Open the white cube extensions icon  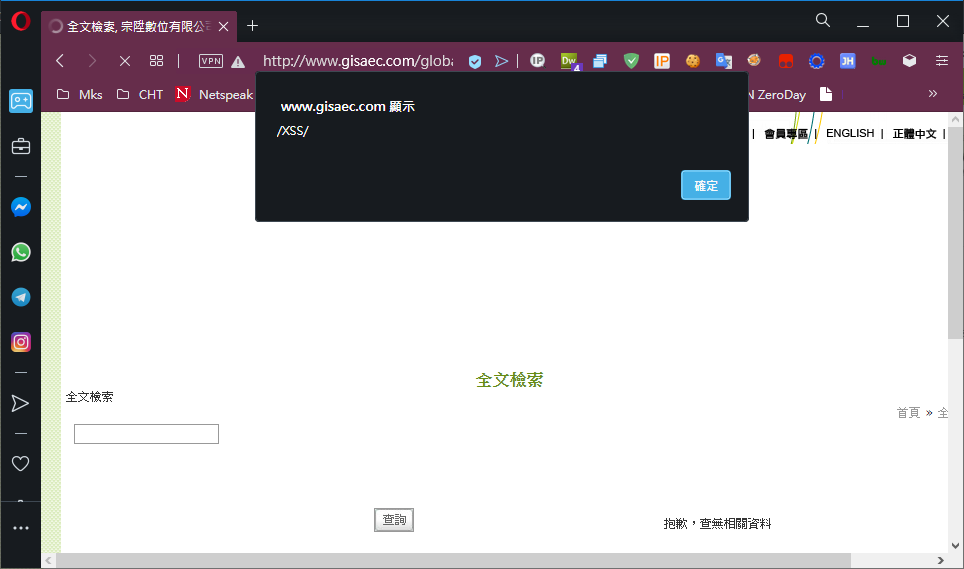909,60
